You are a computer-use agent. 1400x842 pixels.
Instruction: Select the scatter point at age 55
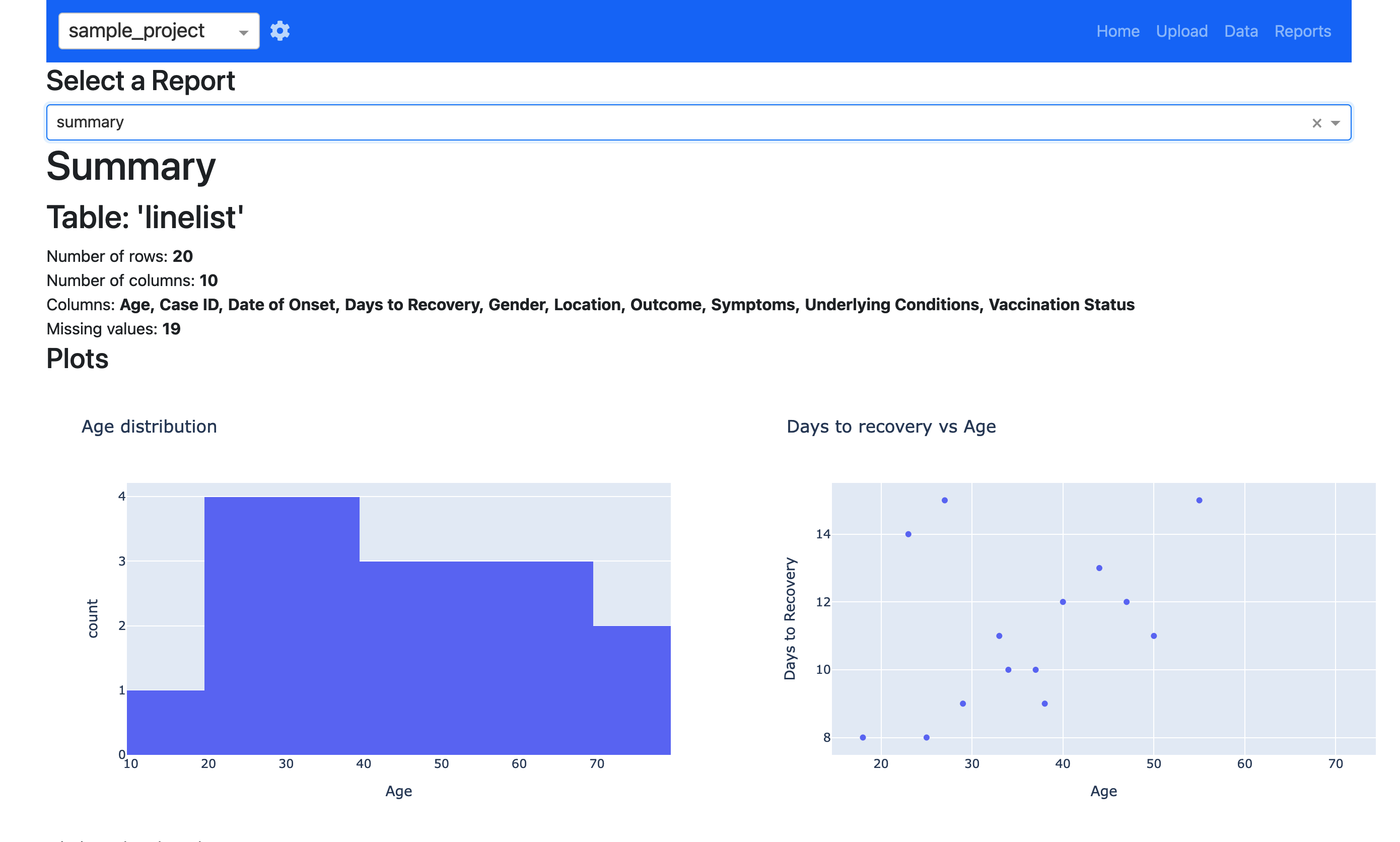(x=1199, y=501)
